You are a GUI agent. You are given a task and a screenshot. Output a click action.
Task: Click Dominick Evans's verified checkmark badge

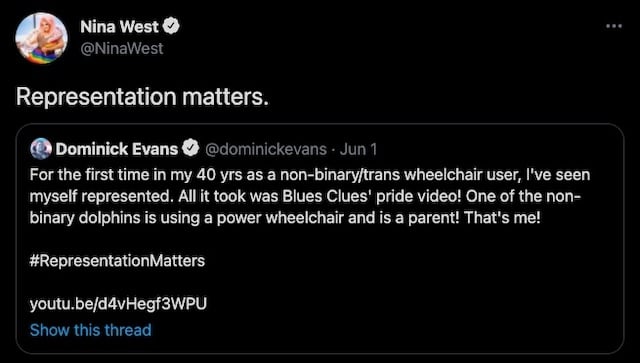tap(190, 149)
